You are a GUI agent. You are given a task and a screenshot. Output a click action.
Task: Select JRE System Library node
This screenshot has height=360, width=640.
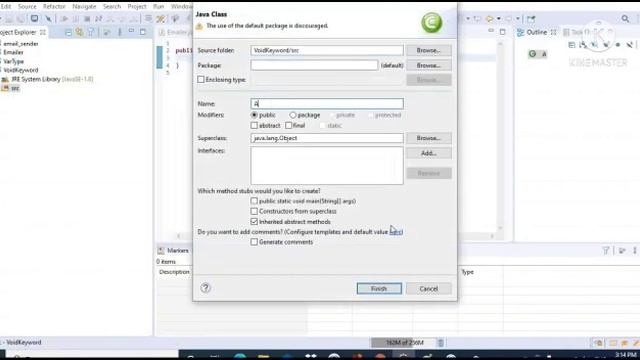coord(47,79)
